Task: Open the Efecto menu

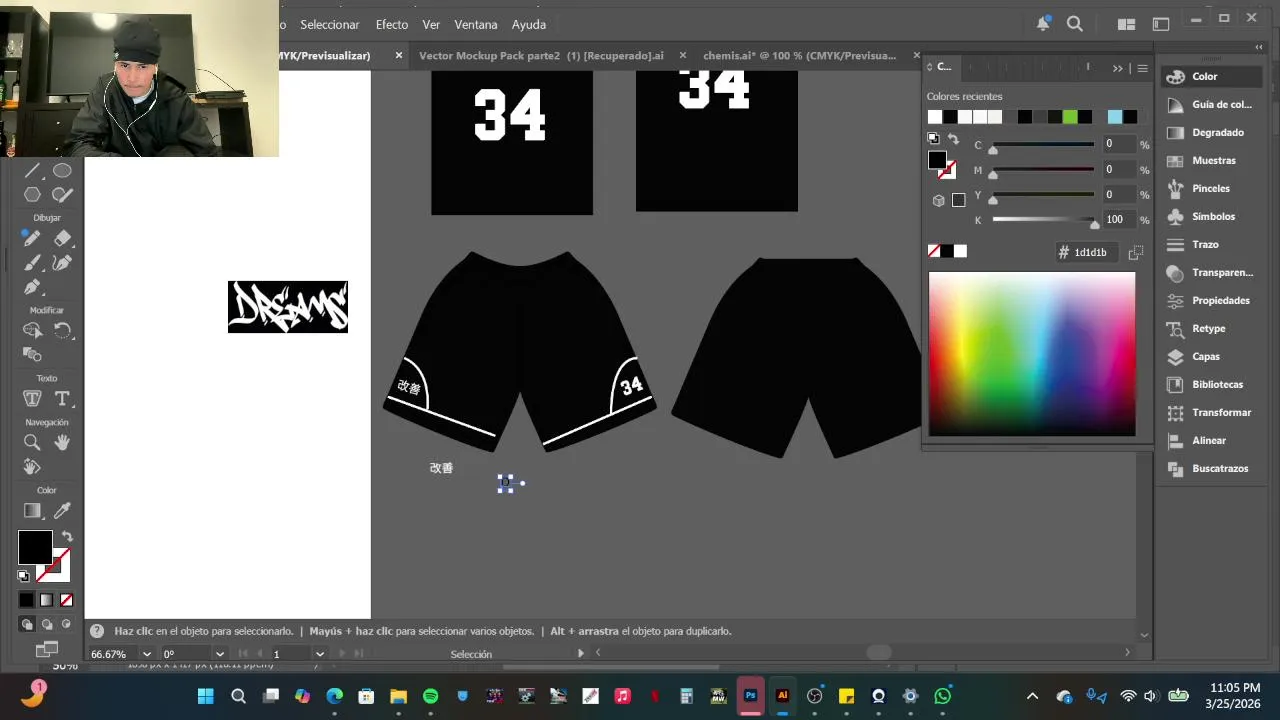Action: 392,24
